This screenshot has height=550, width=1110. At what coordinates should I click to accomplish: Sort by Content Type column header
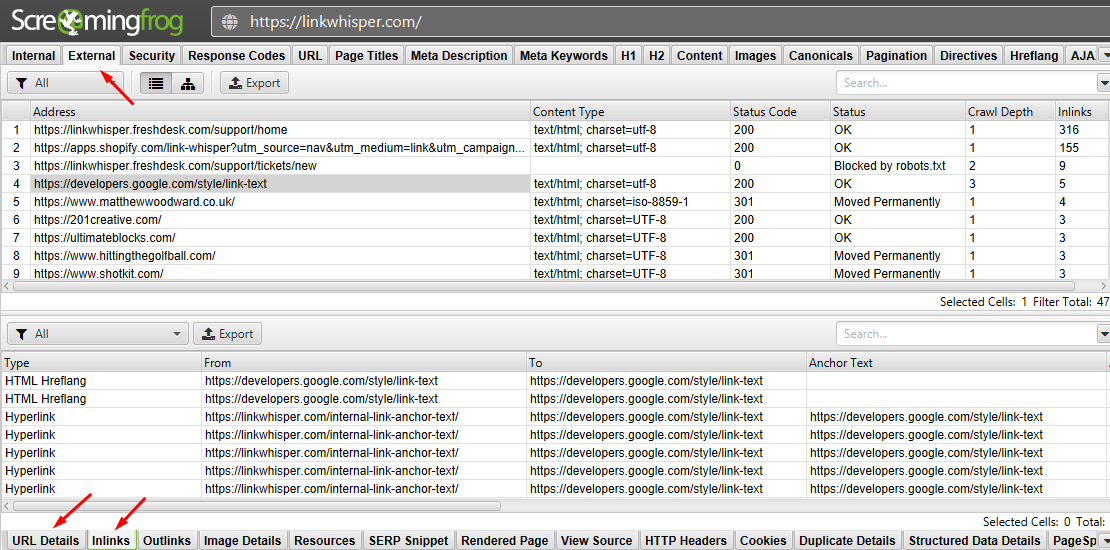click(x=630, y=112)
